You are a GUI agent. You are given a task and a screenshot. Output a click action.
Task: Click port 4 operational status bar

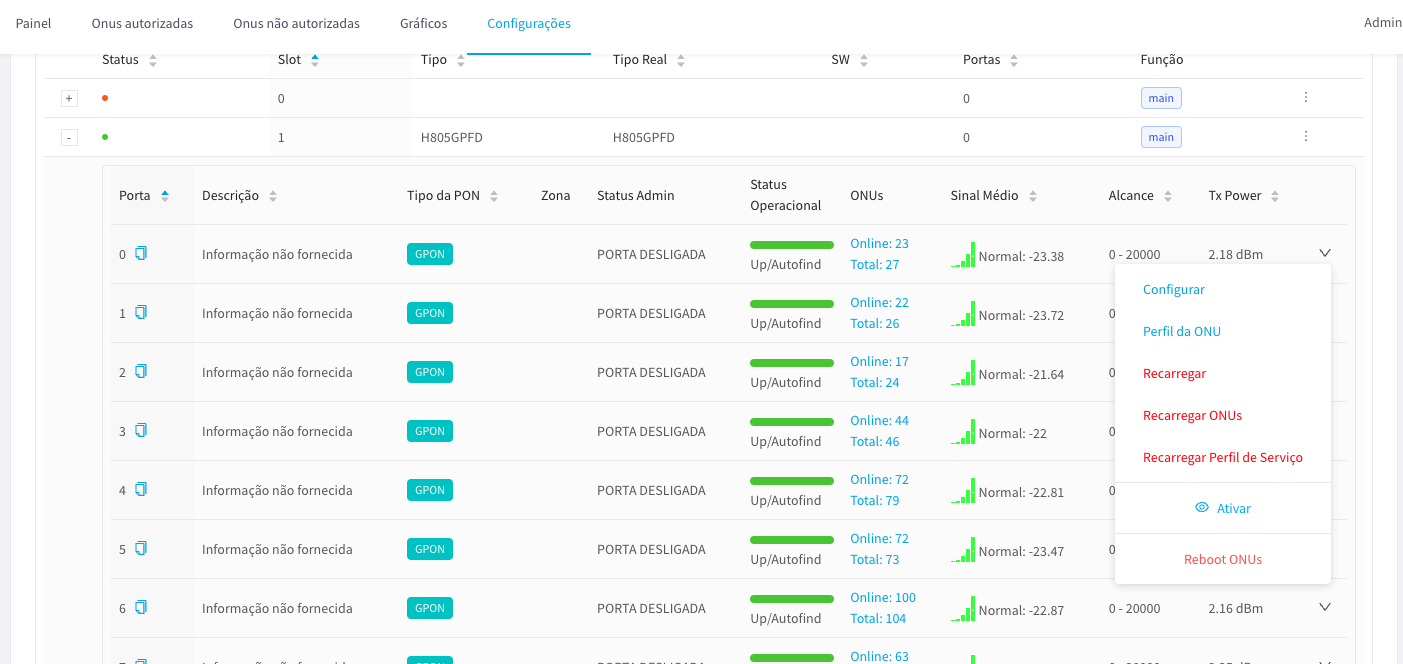click(x=791, y=481)
